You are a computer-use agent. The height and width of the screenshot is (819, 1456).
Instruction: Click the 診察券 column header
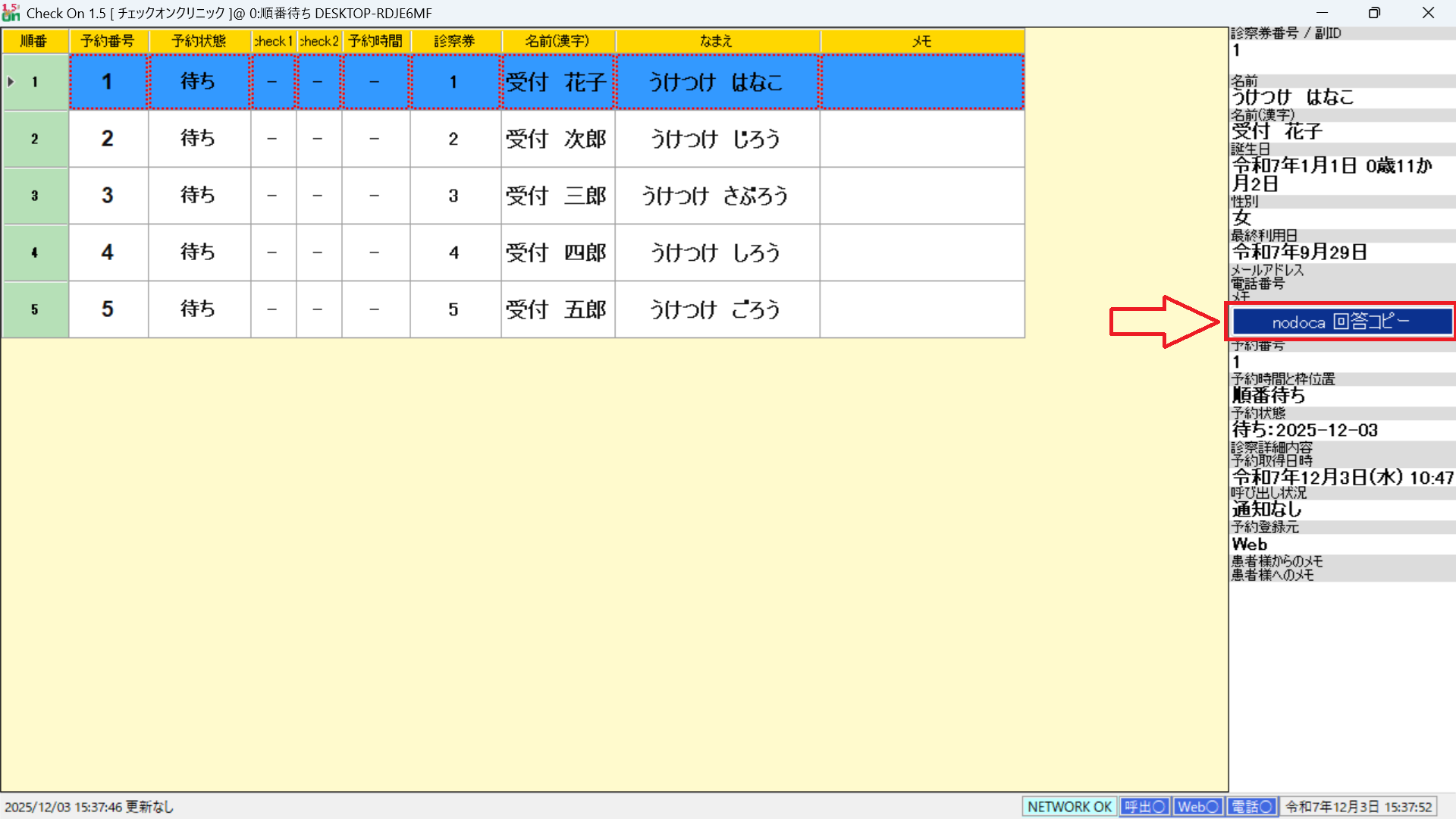click(x=454, y=41)
